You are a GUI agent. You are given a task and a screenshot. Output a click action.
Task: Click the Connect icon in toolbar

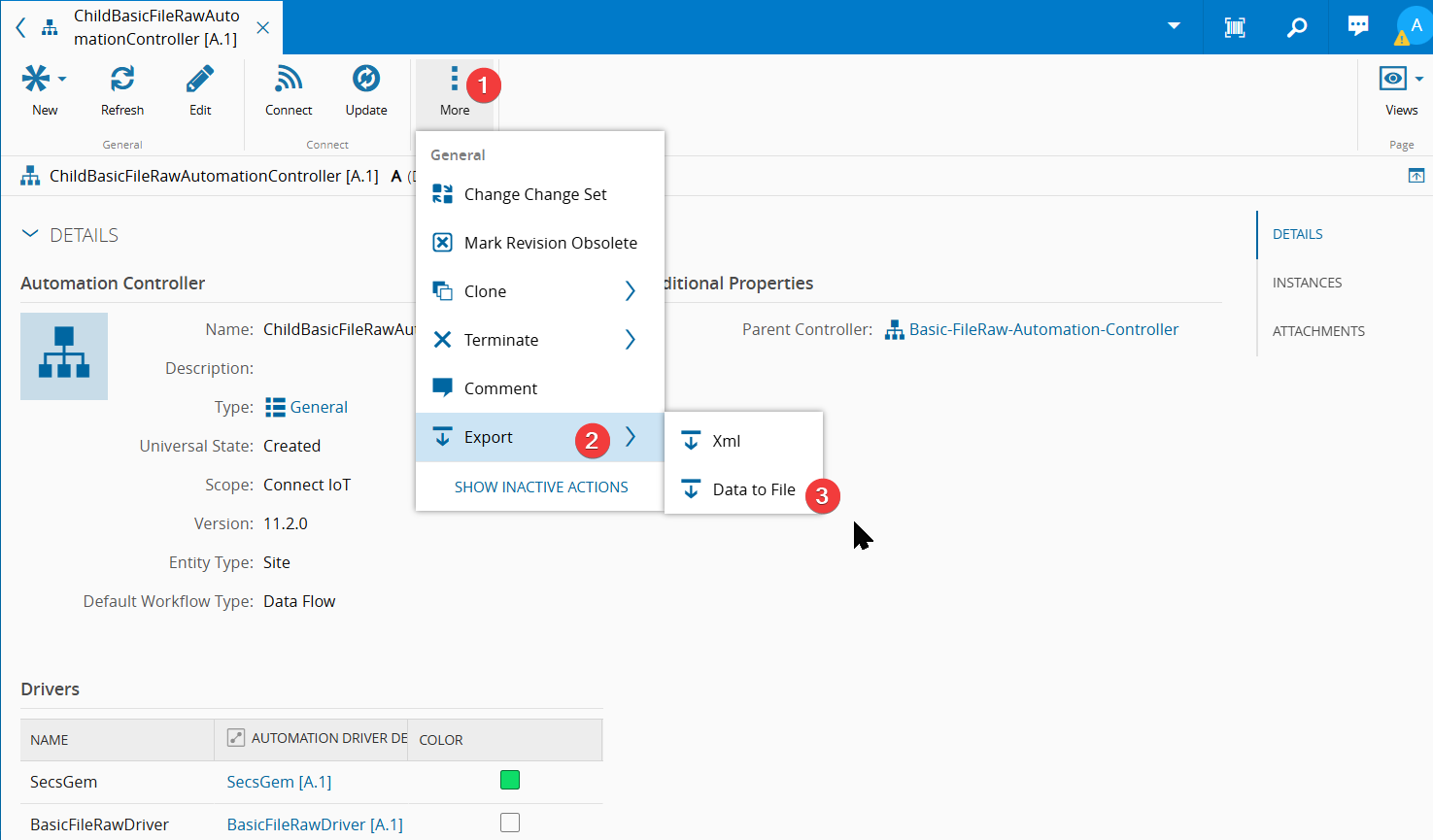coord(289,79)
